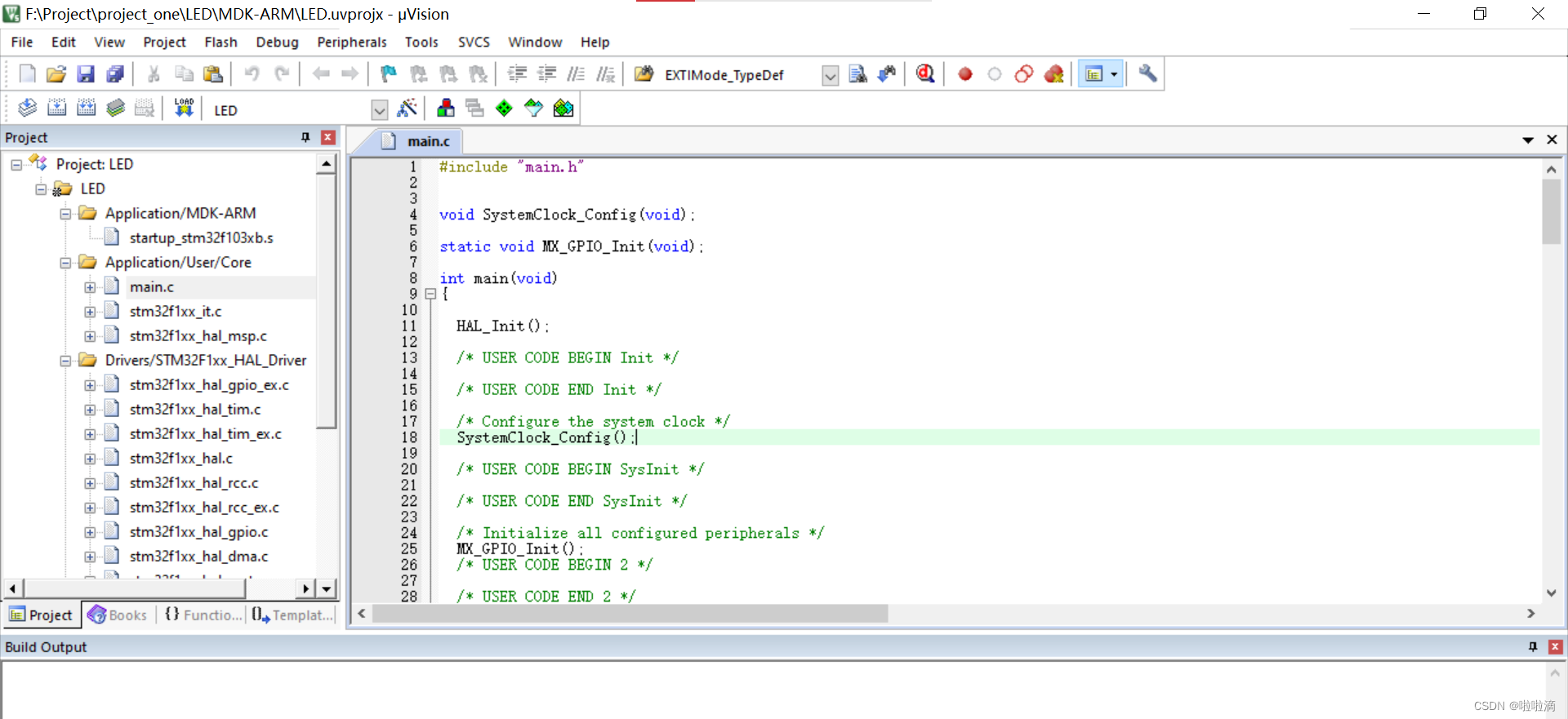Click the Project tree scroll-up arrow
The width and height of the screenshot is (1568, 719).
[327, 164]
